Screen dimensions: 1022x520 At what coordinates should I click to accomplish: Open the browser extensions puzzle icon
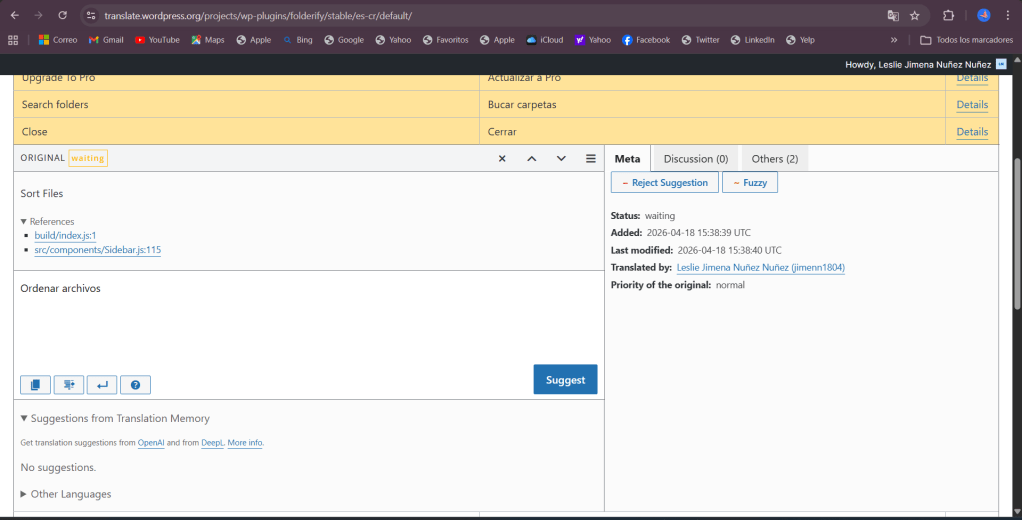click(948, 16)
